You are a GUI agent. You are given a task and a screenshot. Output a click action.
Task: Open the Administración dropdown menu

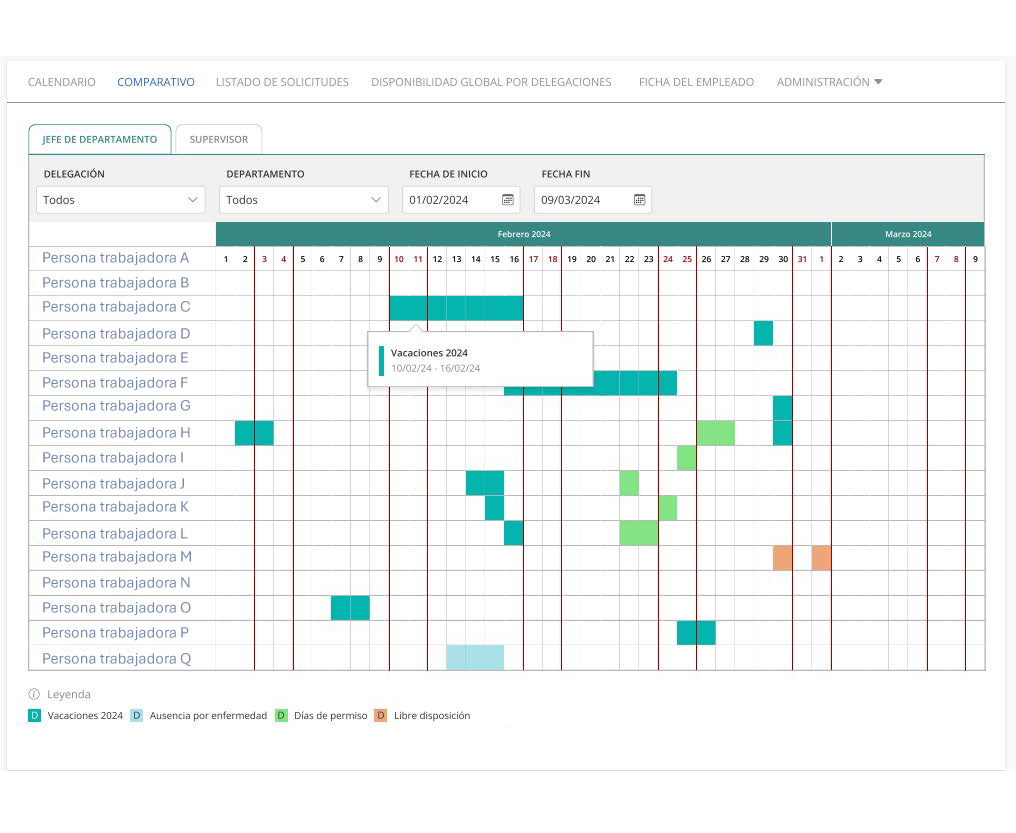click(x=829, y=82)
